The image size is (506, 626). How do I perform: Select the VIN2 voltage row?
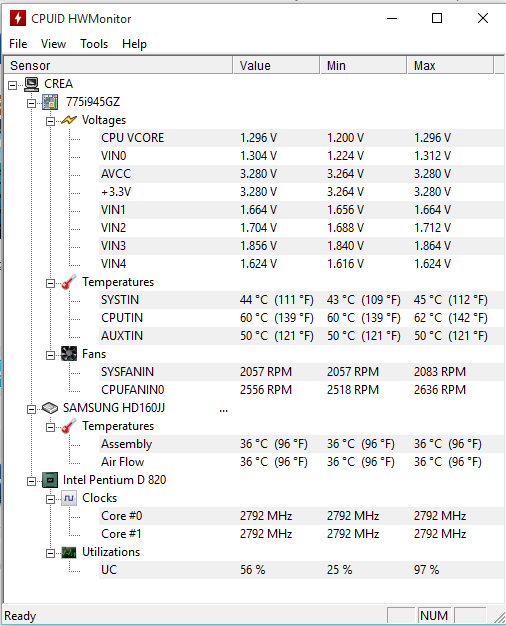(x=302, y=228)
